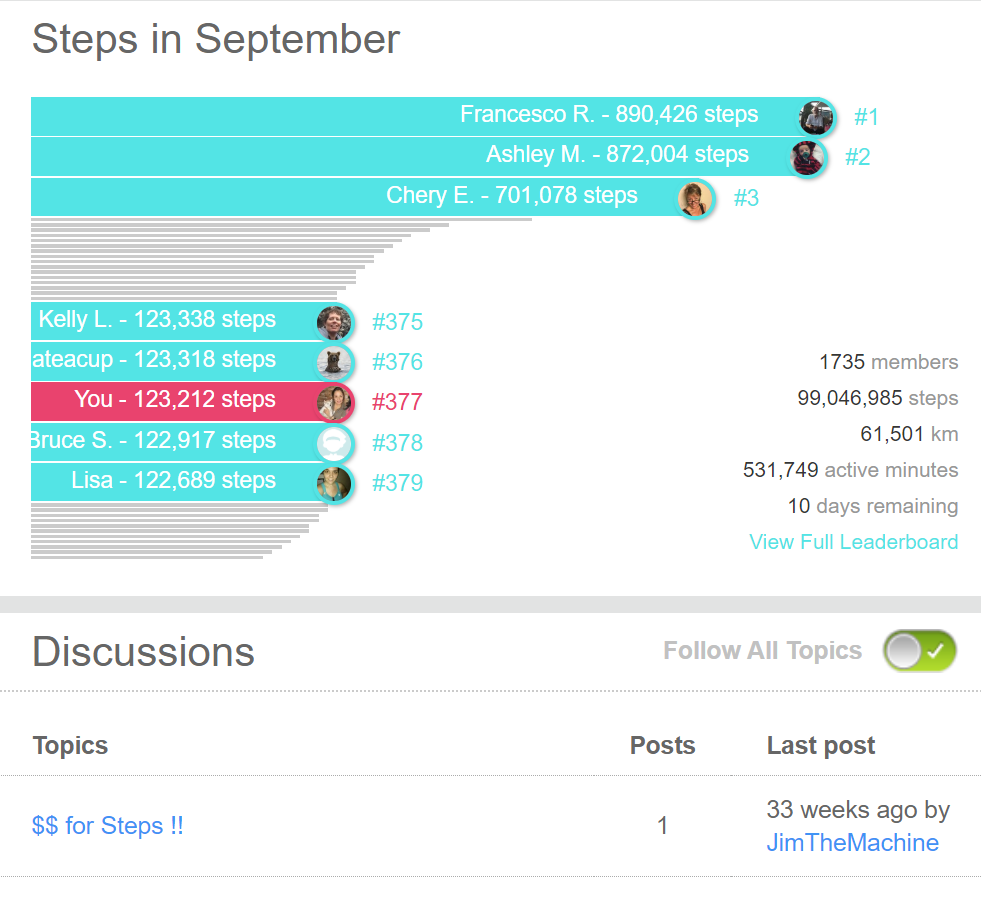Image resolution: width=981 pixels, height=898 pixels.
Task: Select the ateacup user avatar
Action: [x=334, y=362]
